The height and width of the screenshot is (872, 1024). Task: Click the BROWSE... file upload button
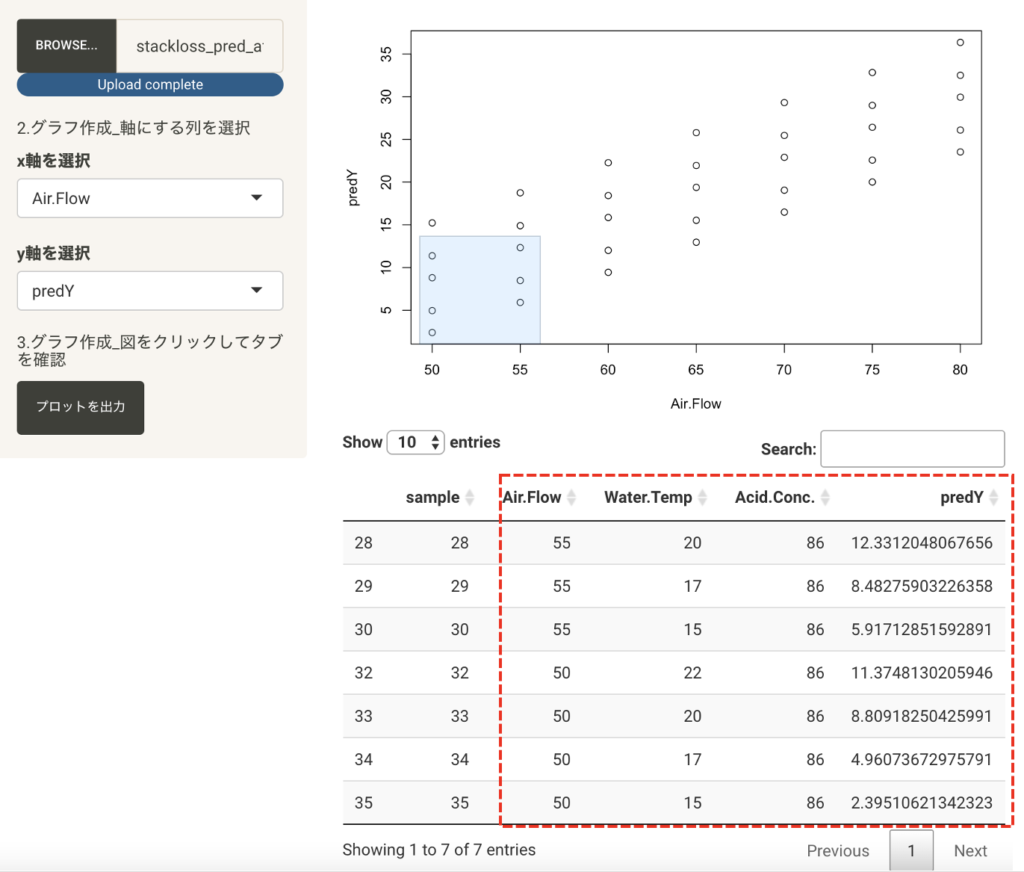(x=67, y=46)
